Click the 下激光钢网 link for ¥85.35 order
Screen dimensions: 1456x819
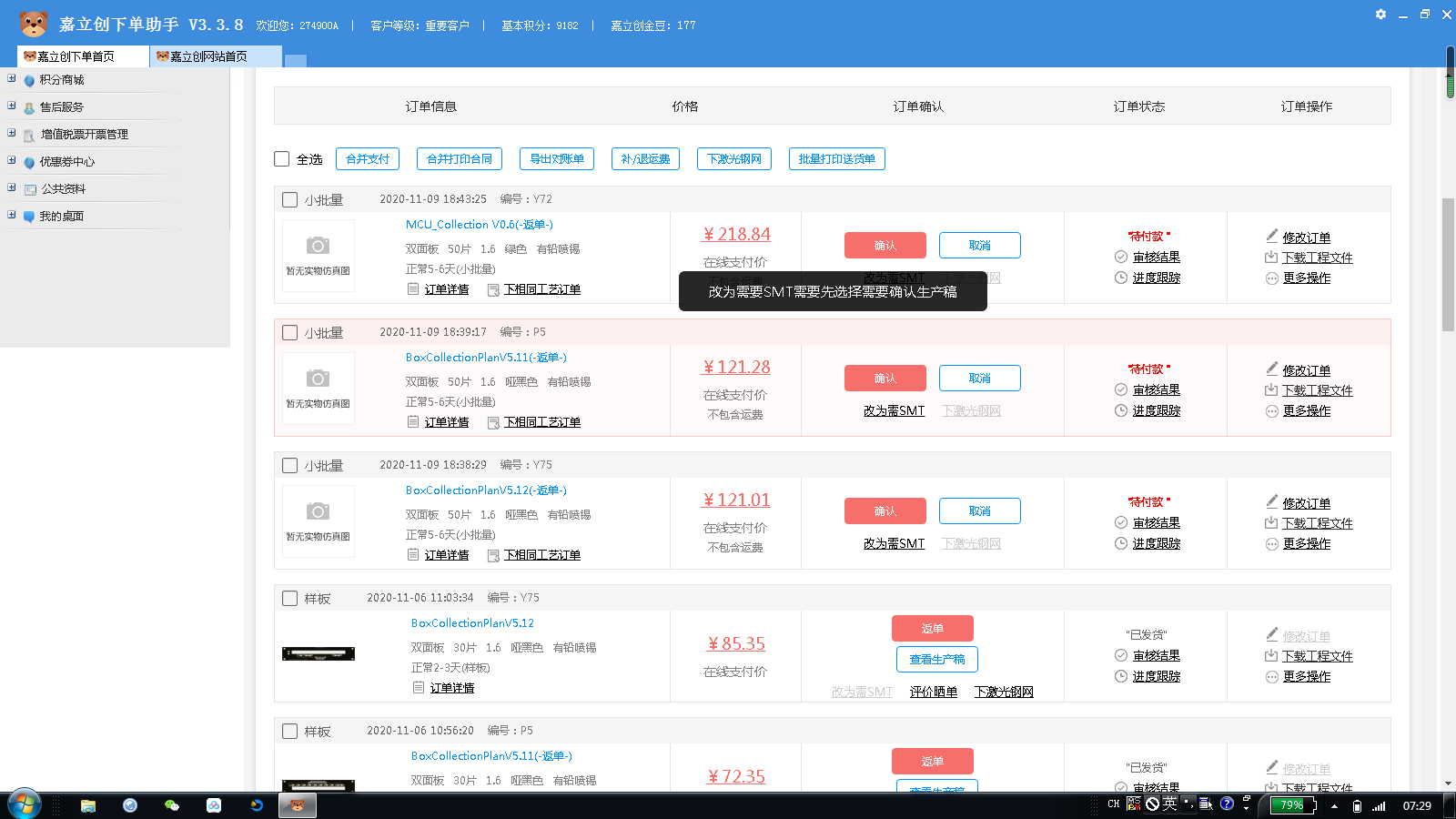(1004, 692)
